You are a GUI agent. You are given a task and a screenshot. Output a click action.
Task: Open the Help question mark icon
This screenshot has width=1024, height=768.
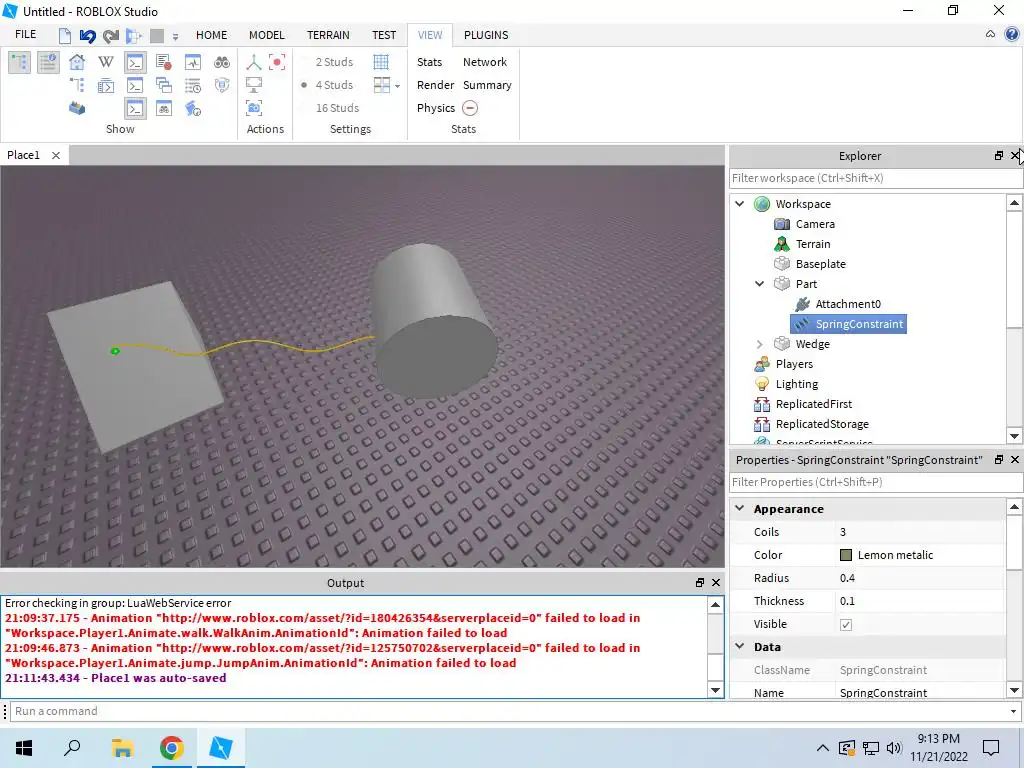tap(1012, 34)
